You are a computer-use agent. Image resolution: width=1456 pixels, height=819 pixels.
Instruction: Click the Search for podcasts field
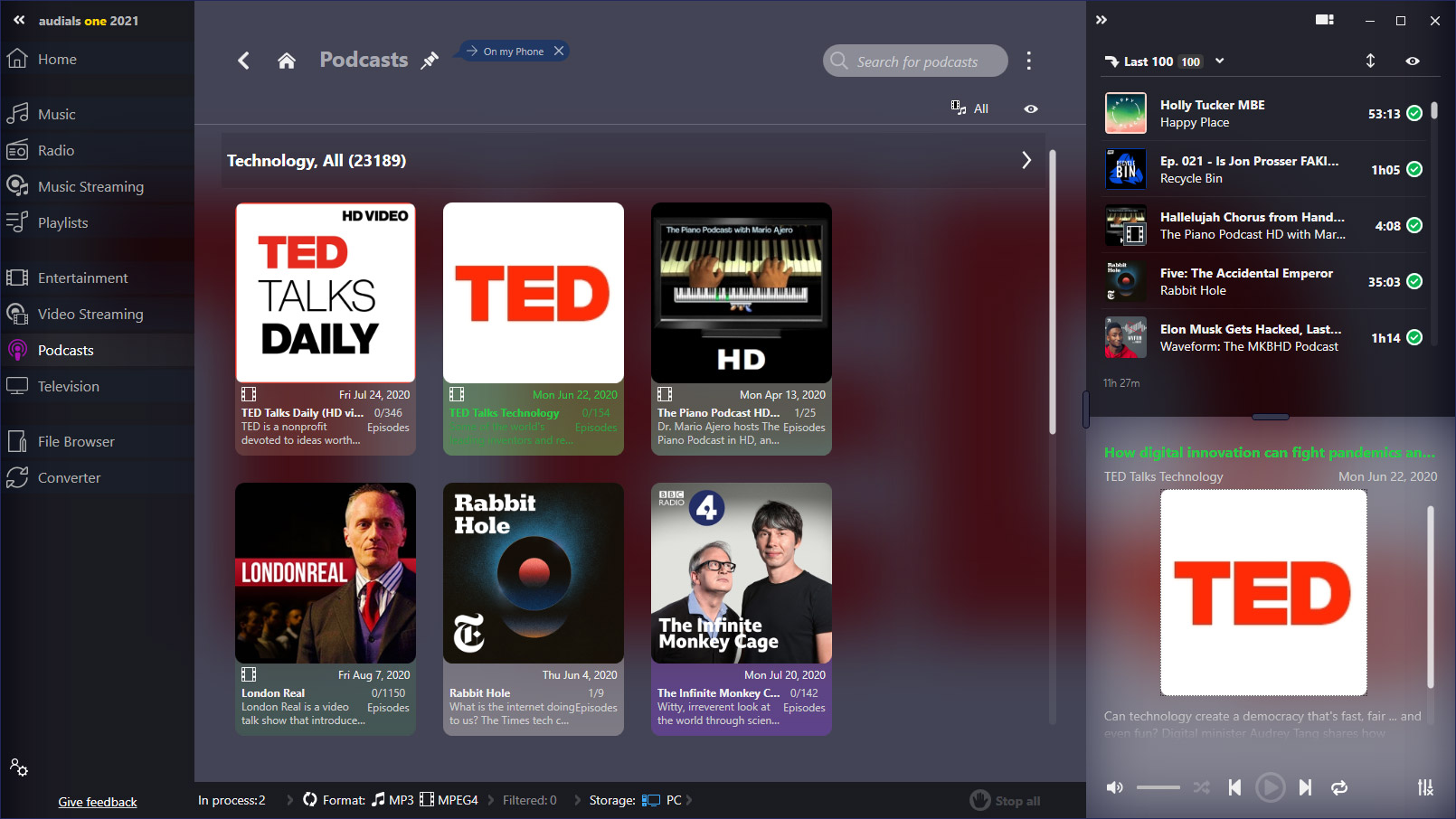(917, 61)
